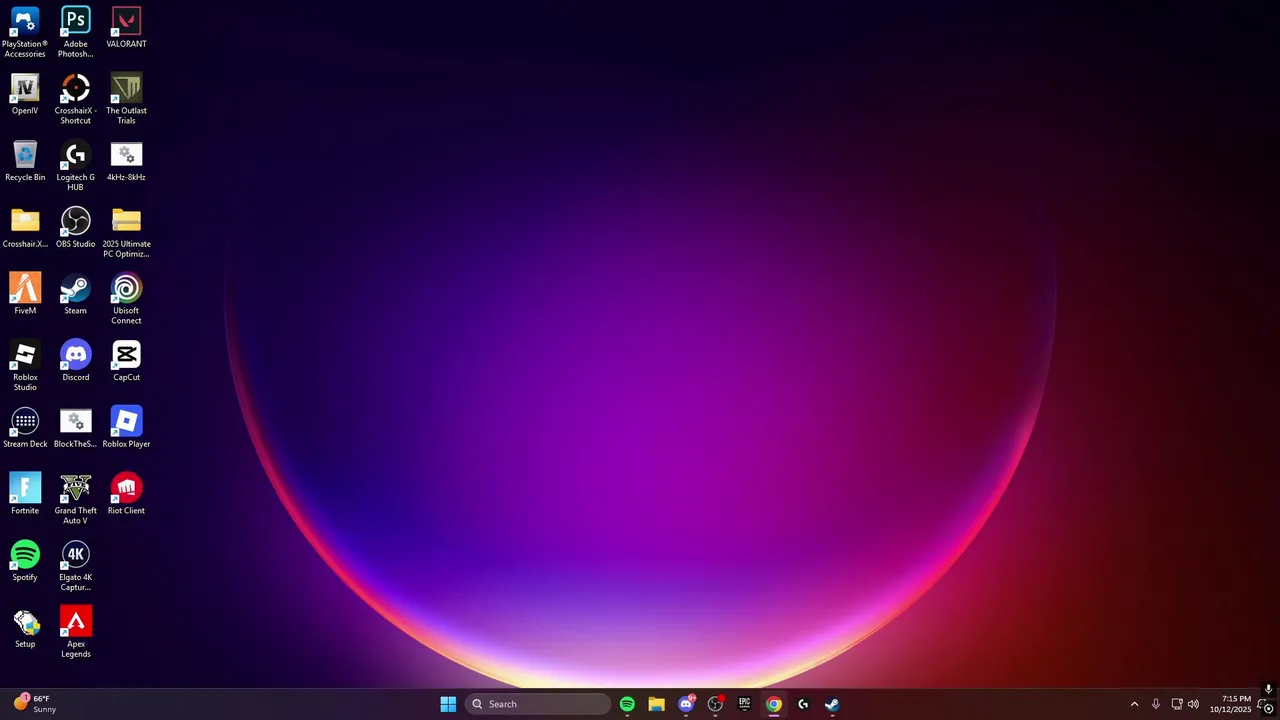Select the BlockTheS... file icon
This screenshot has width=1280, height=720.
(75, 428)
